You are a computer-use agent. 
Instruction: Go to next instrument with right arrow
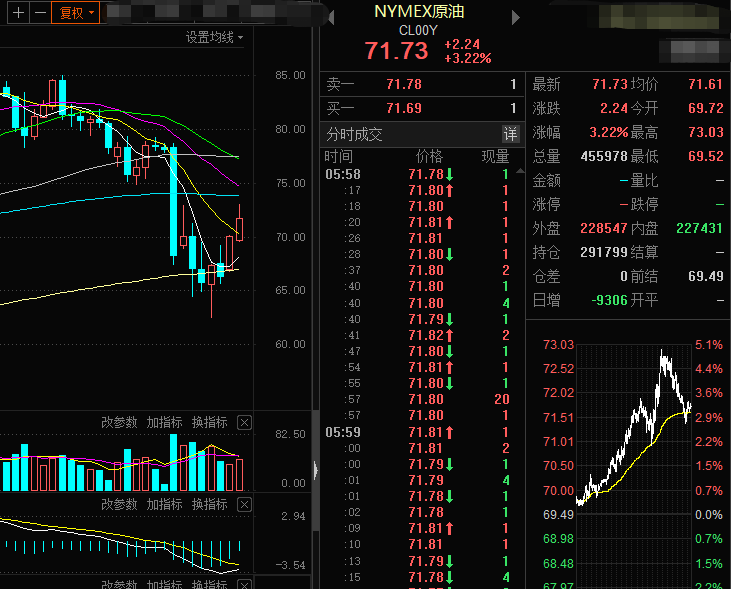515,18
